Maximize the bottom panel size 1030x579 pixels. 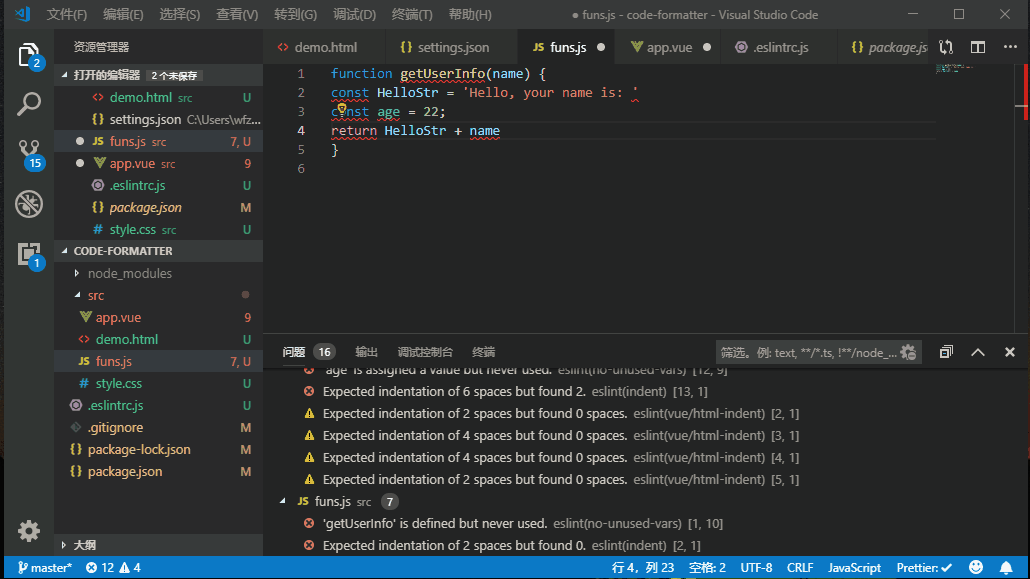point(978,352)
